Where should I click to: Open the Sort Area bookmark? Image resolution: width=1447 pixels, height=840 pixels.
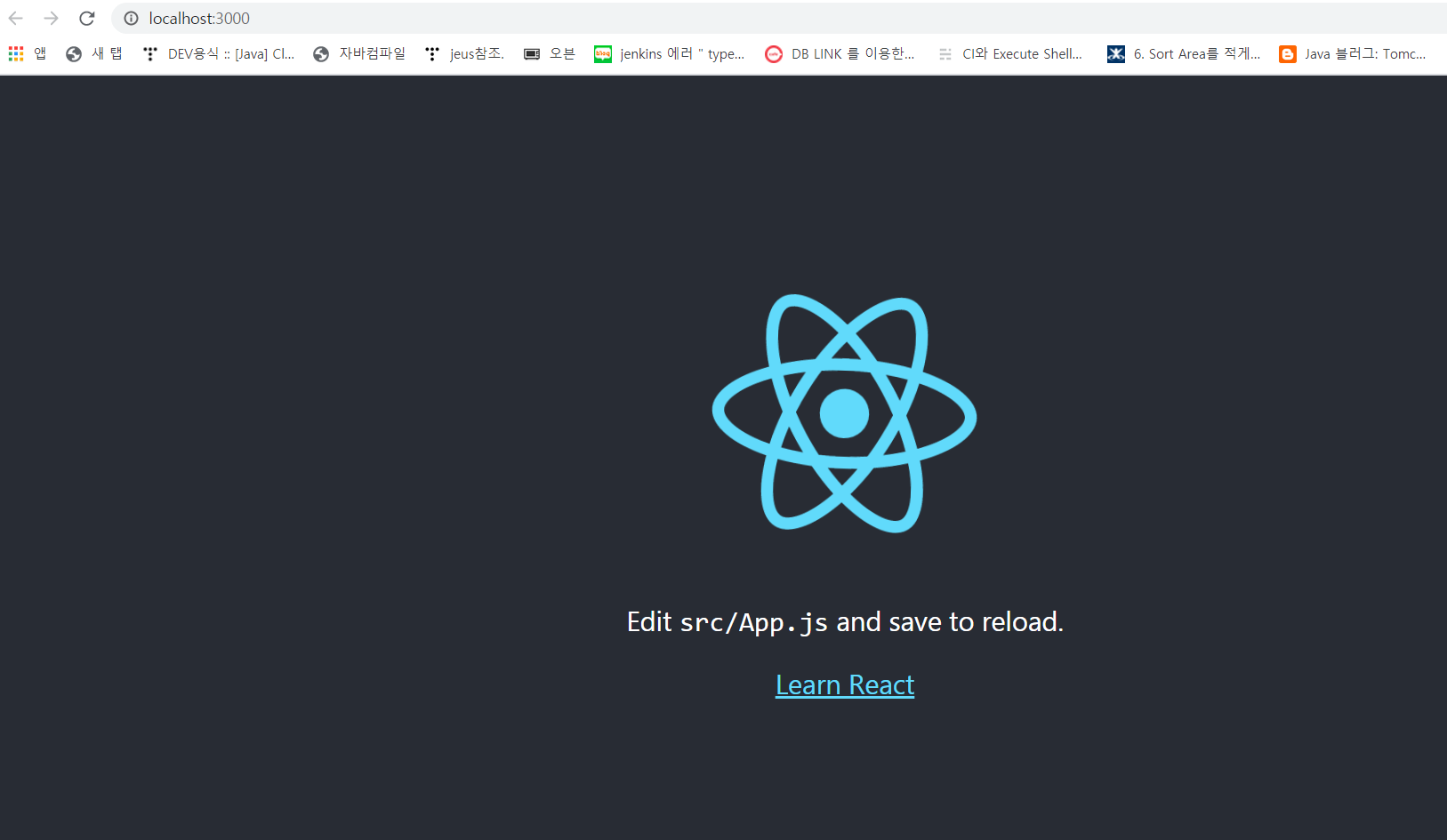click(1184, 54)
